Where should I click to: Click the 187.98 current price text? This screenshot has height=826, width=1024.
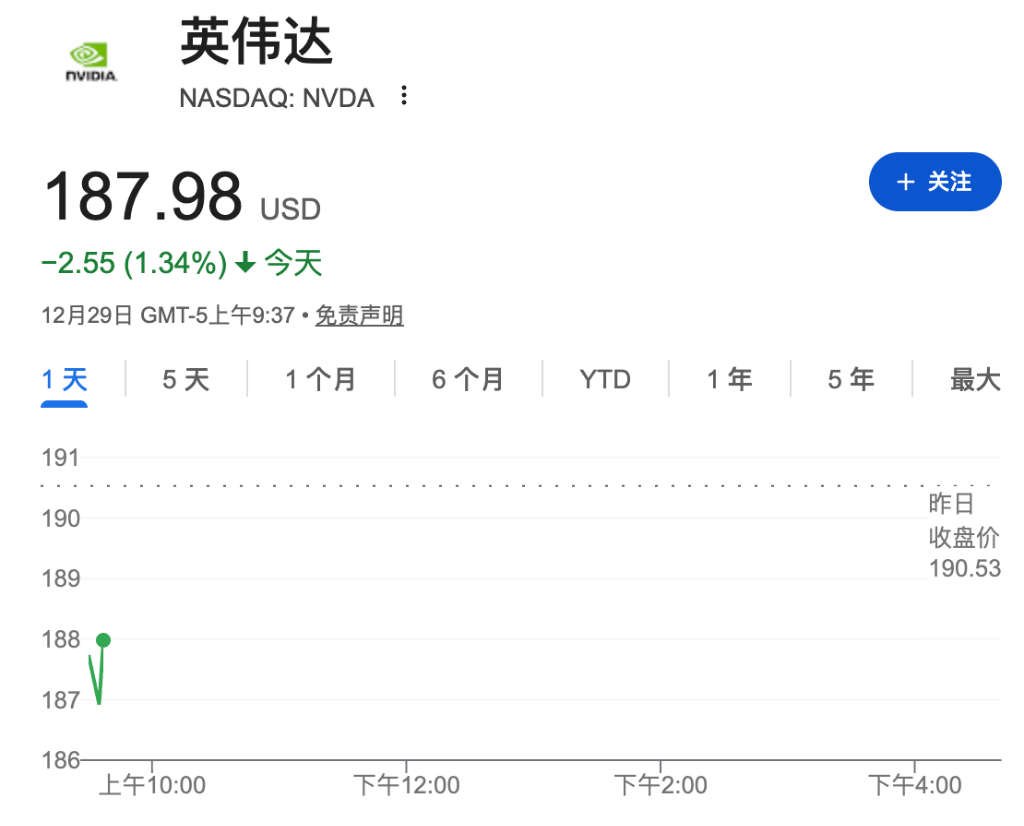(x=143, y=196)
